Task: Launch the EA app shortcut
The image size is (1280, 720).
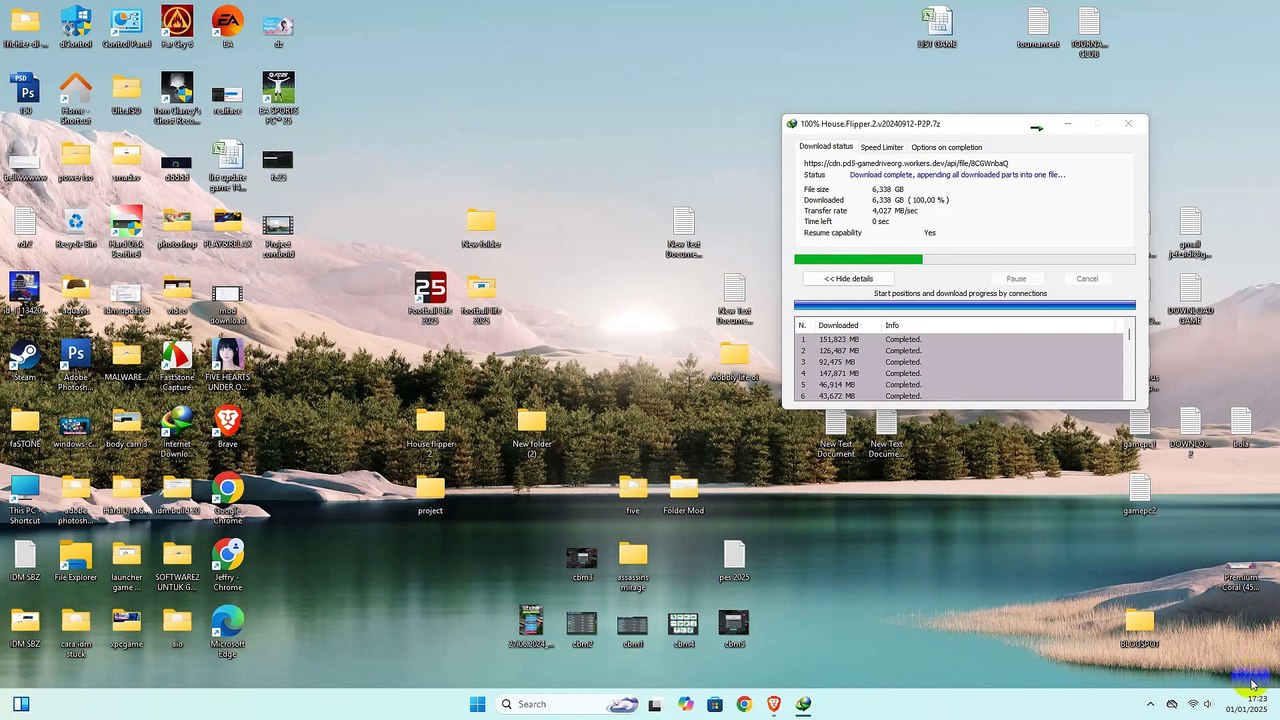Action: pos(227,27)
